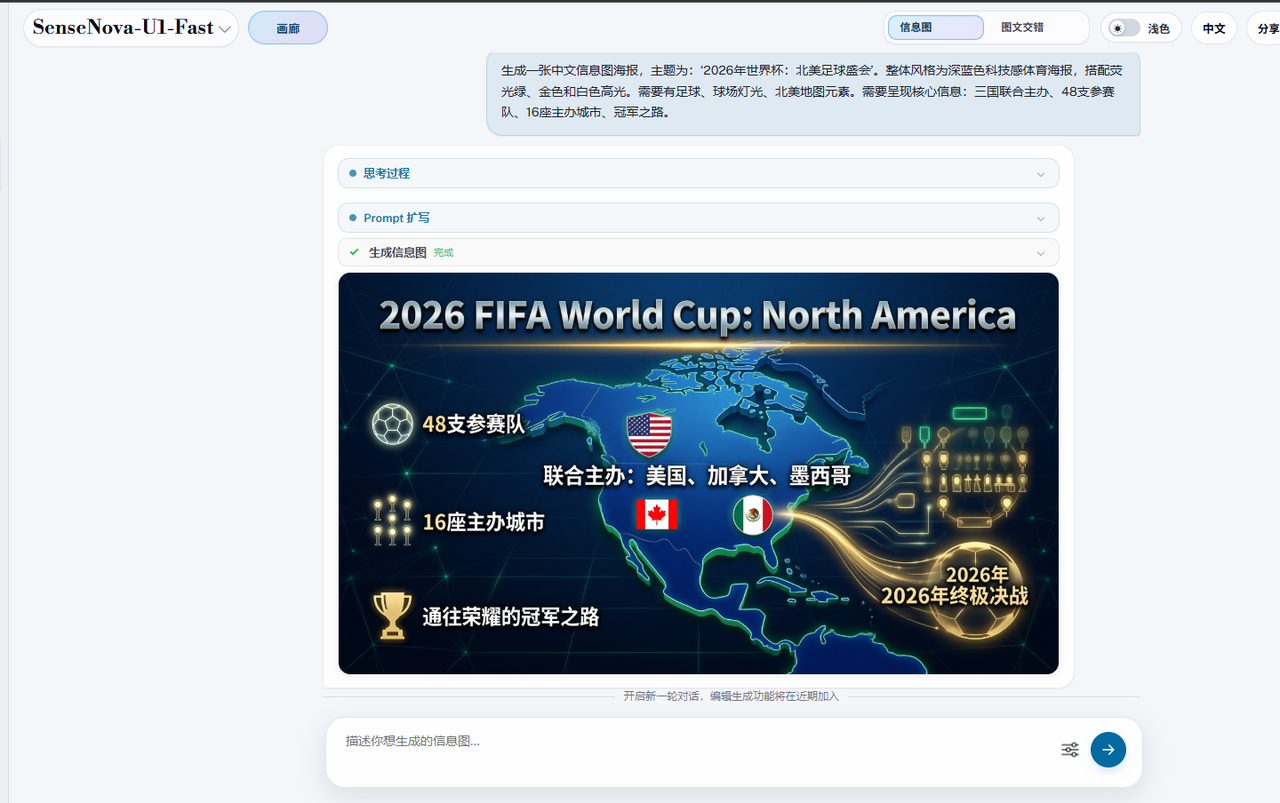The height and width of the screenshot is (803, 1280).
Task: Click the chevron on the Prompt 扩写 row
Action: [1040, 218]
